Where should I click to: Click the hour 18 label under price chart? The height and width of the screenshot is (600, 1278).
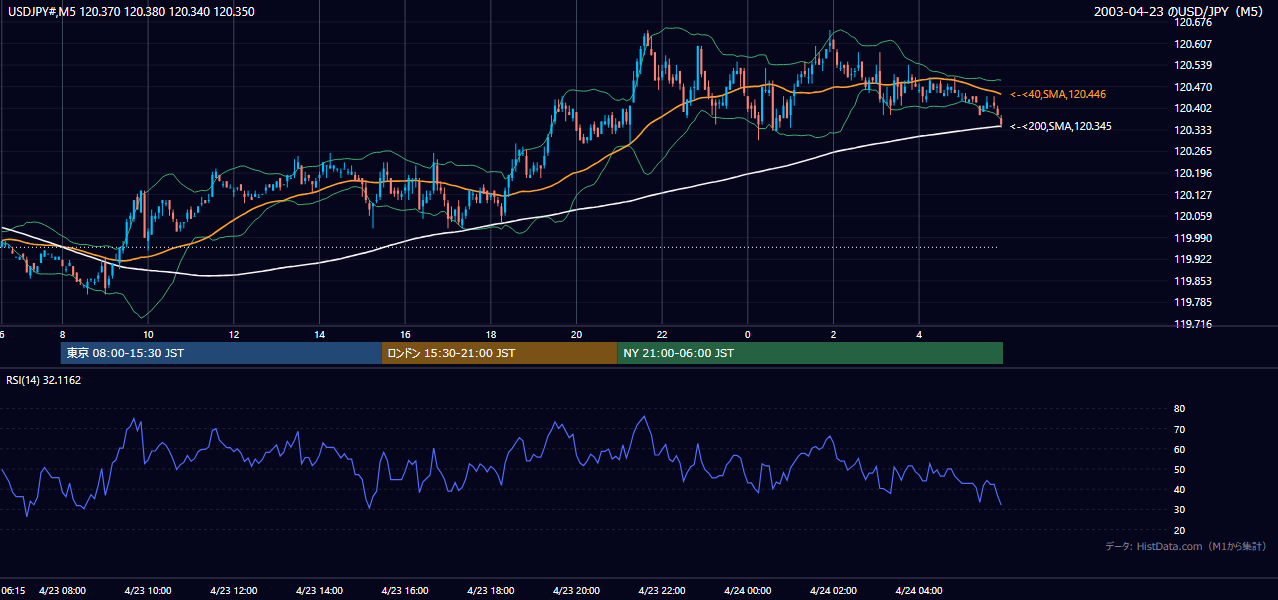[491, 334]
